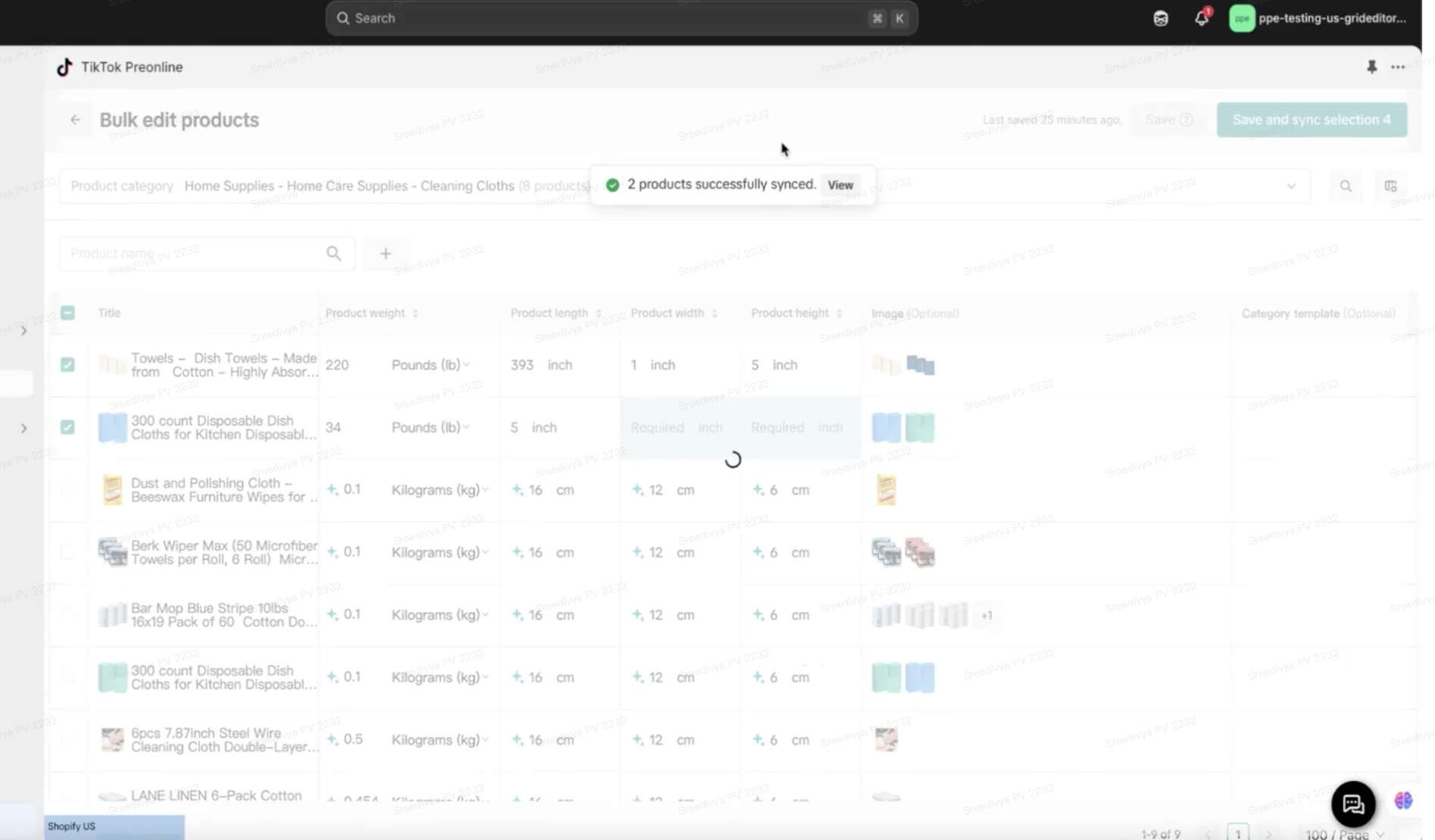Click the back arrow beside Bulk edit products

(75, 120)
